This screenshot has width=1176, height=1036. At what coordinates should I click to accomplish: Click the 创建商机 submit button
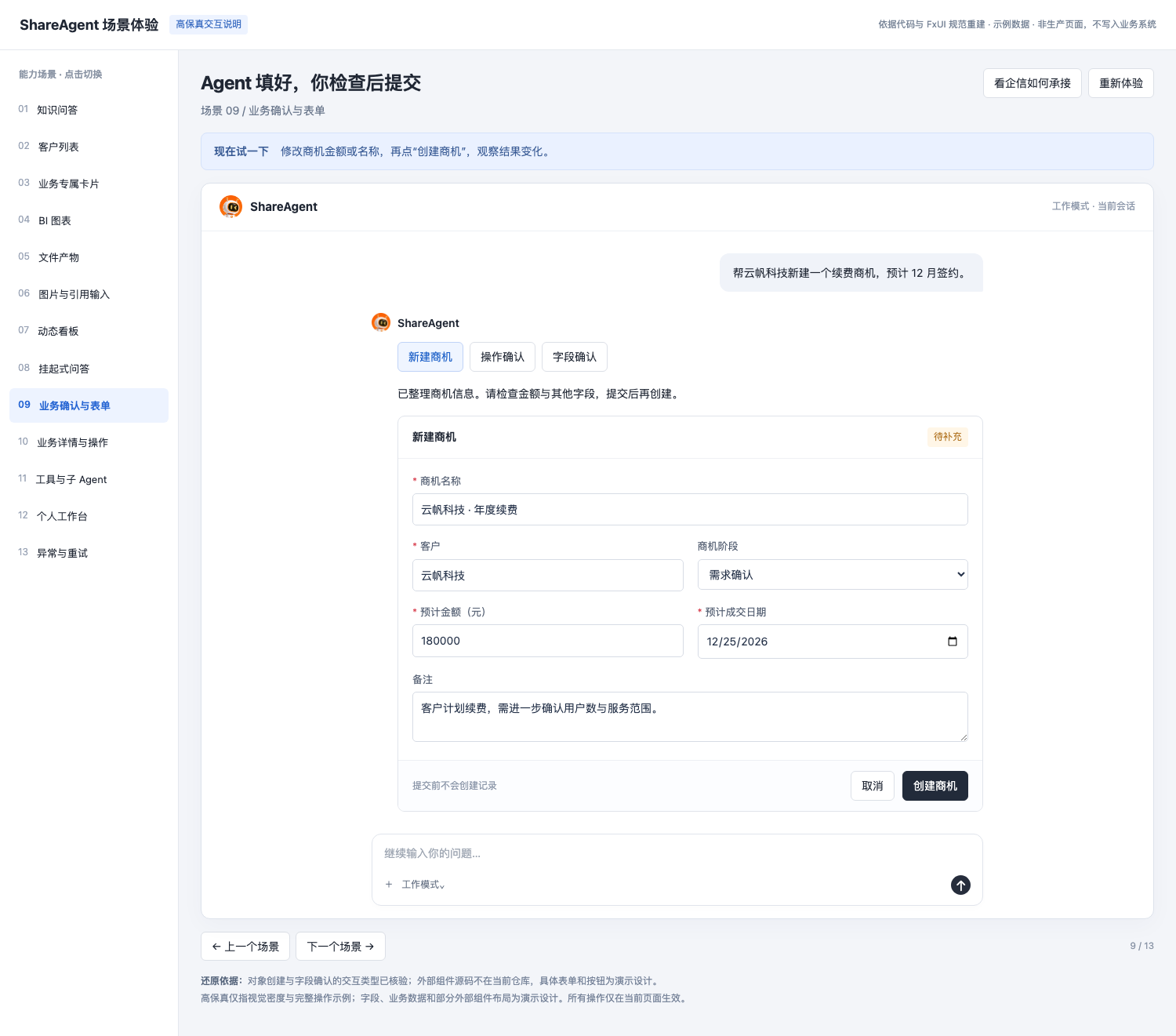[x=935, y=786]
